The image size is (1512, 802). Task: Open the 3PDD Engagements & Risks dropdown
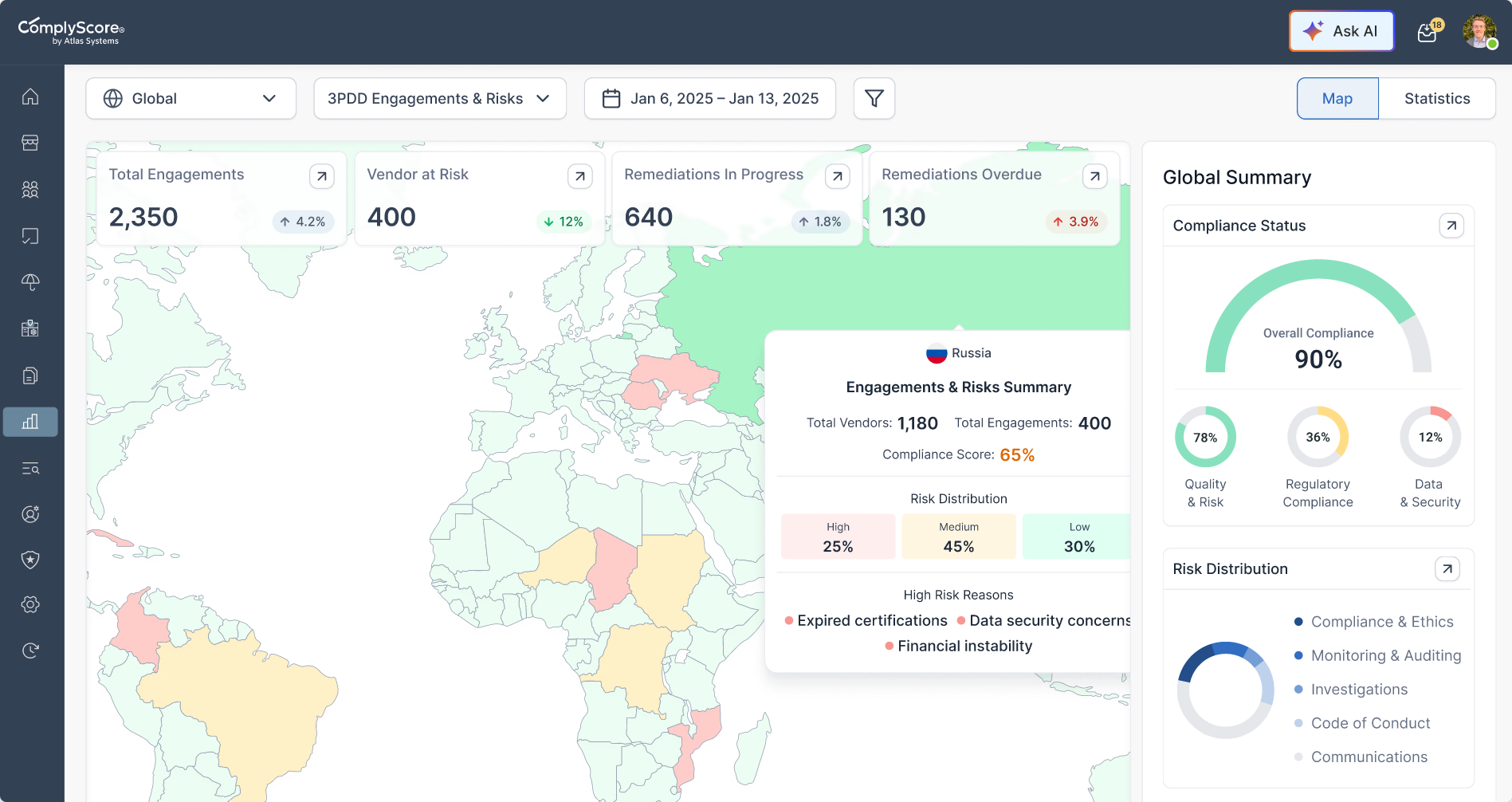[x=439, y=98]
